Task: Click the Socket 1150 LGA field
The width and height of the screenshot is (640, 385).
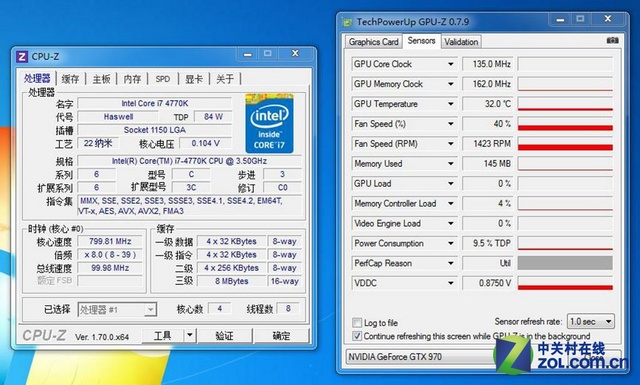Action: pos(155,130)
